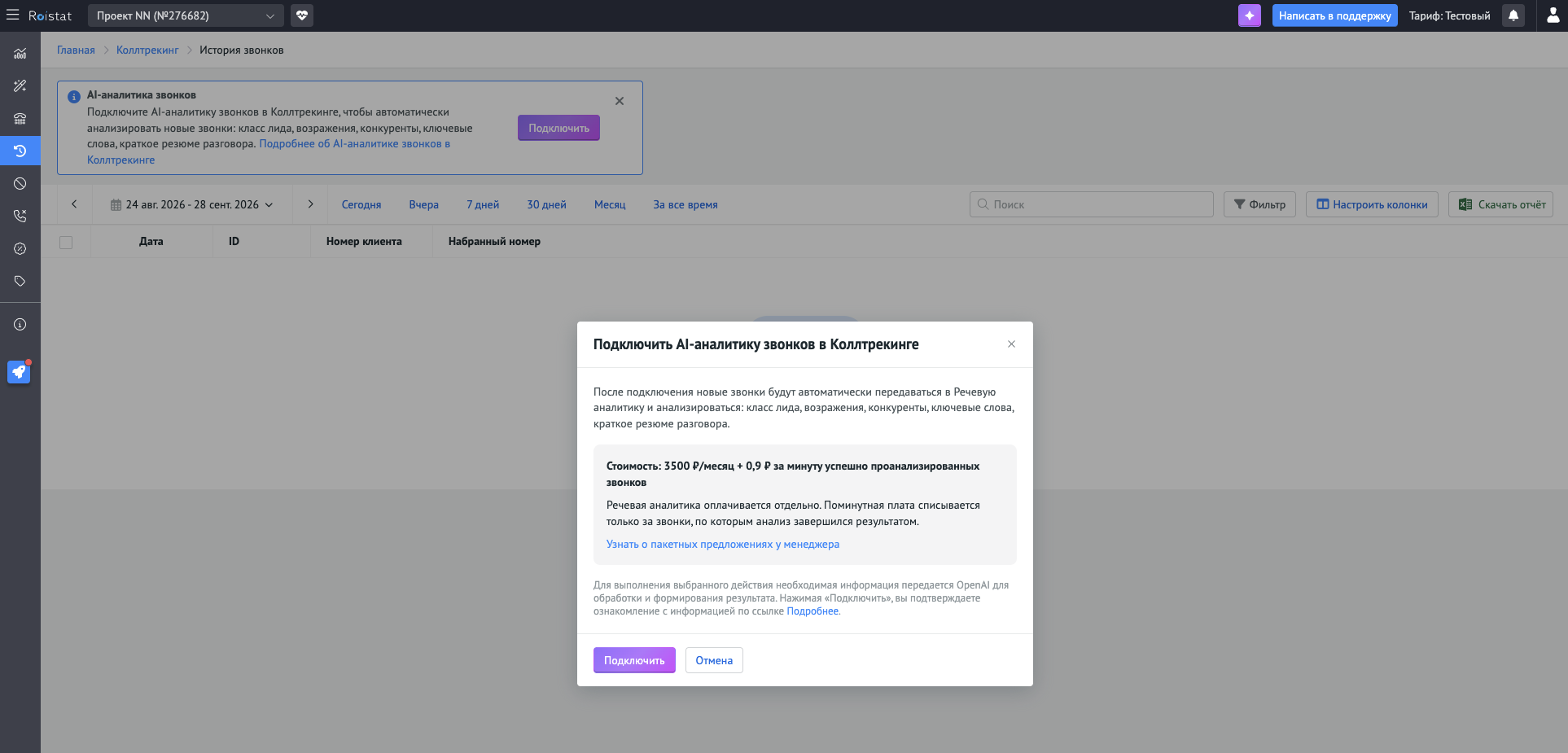
Task: Select the Вчера period tab
Action: (x=424, y=205)
